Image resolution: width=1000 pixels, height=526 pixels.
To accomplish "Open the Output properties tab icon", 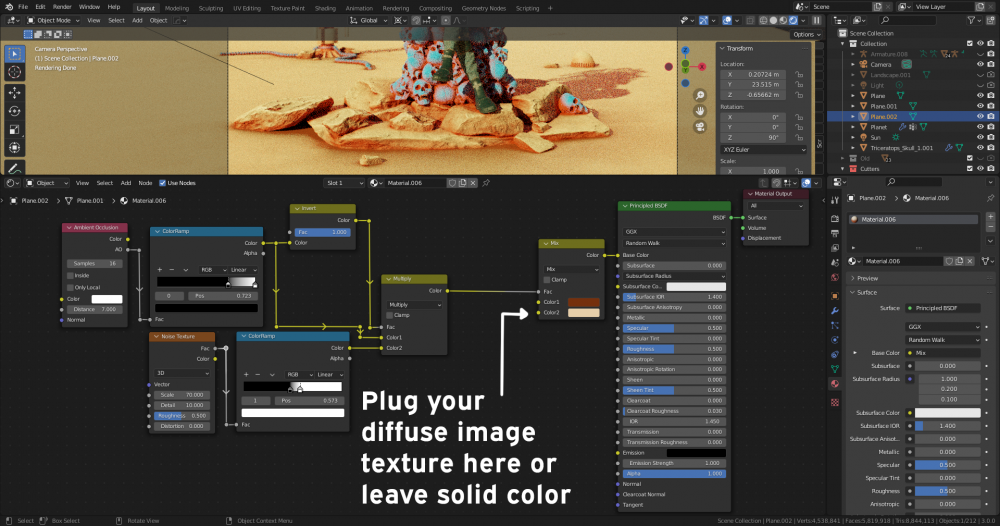I will click(835, 233).
